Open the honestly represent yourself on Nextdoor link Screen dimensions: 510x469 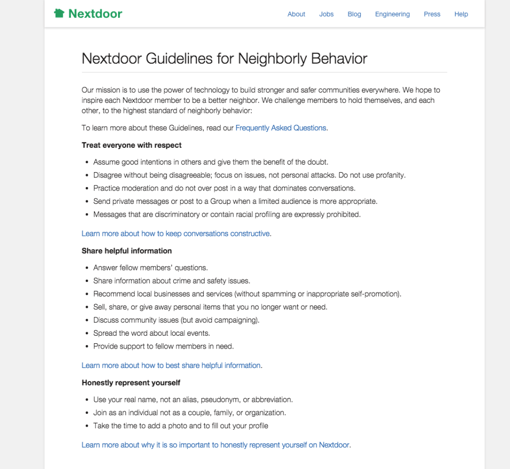point(215,445)
